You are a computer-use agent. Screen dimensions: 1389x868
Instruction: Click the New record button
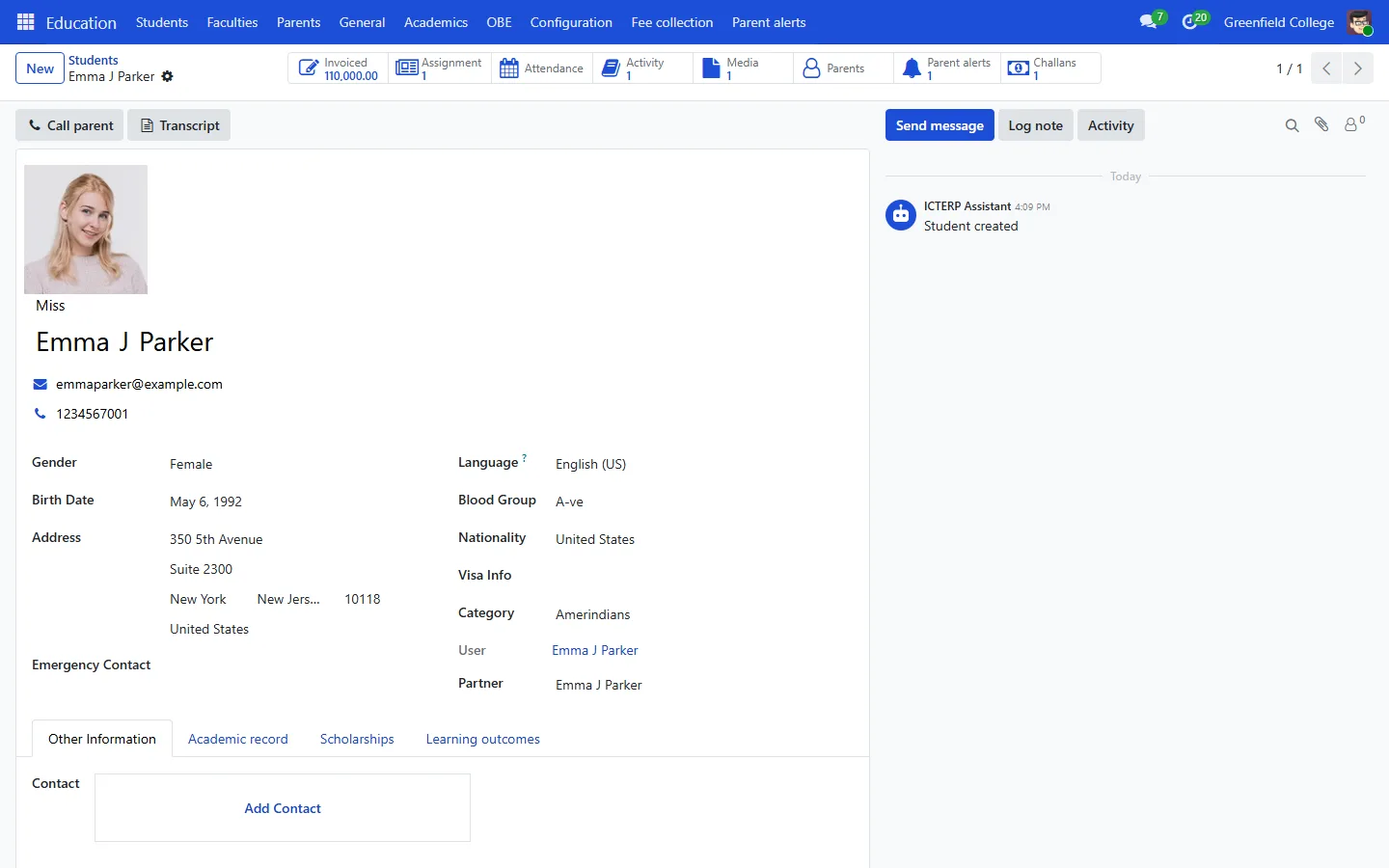[x=40, y=68]
